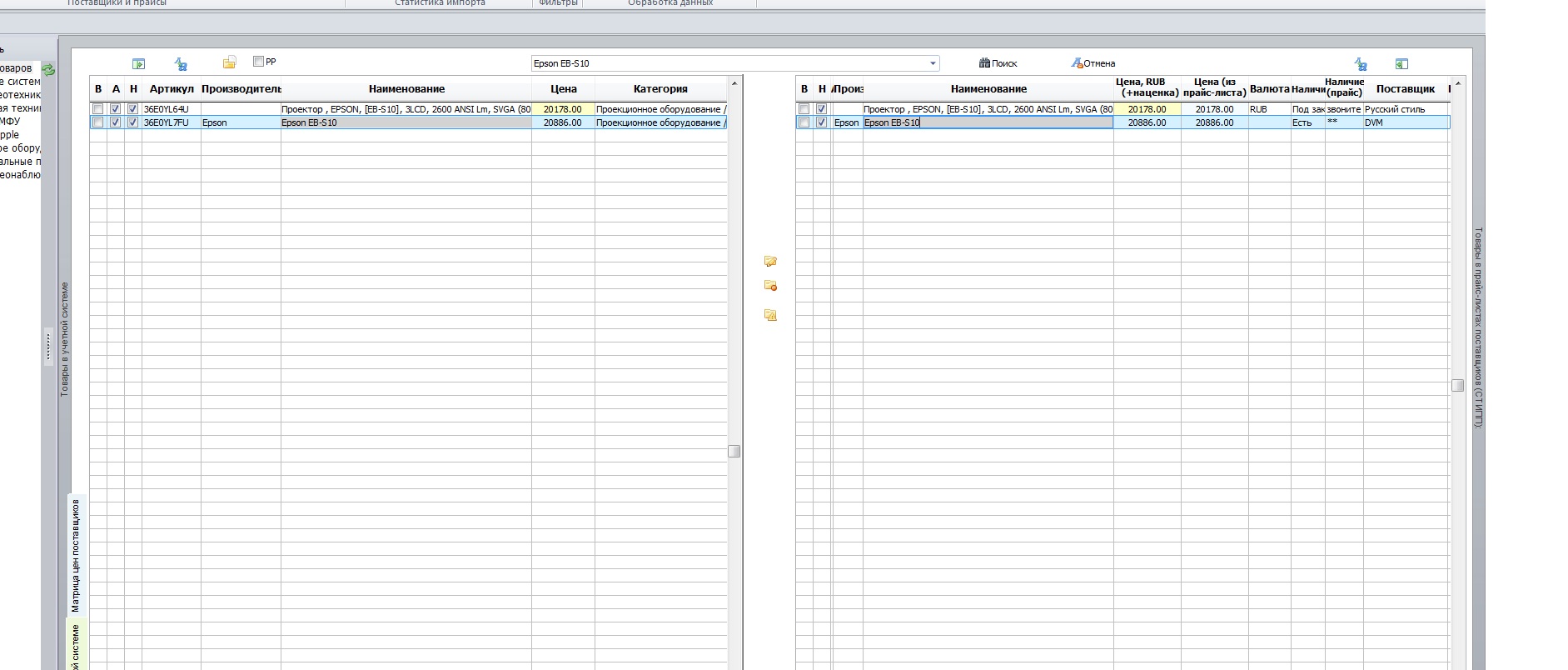Viewport: 1568px width, 670px height.
Task: Open the Товары в прайс-листах поставщиков side tab
Action: 1478,327
